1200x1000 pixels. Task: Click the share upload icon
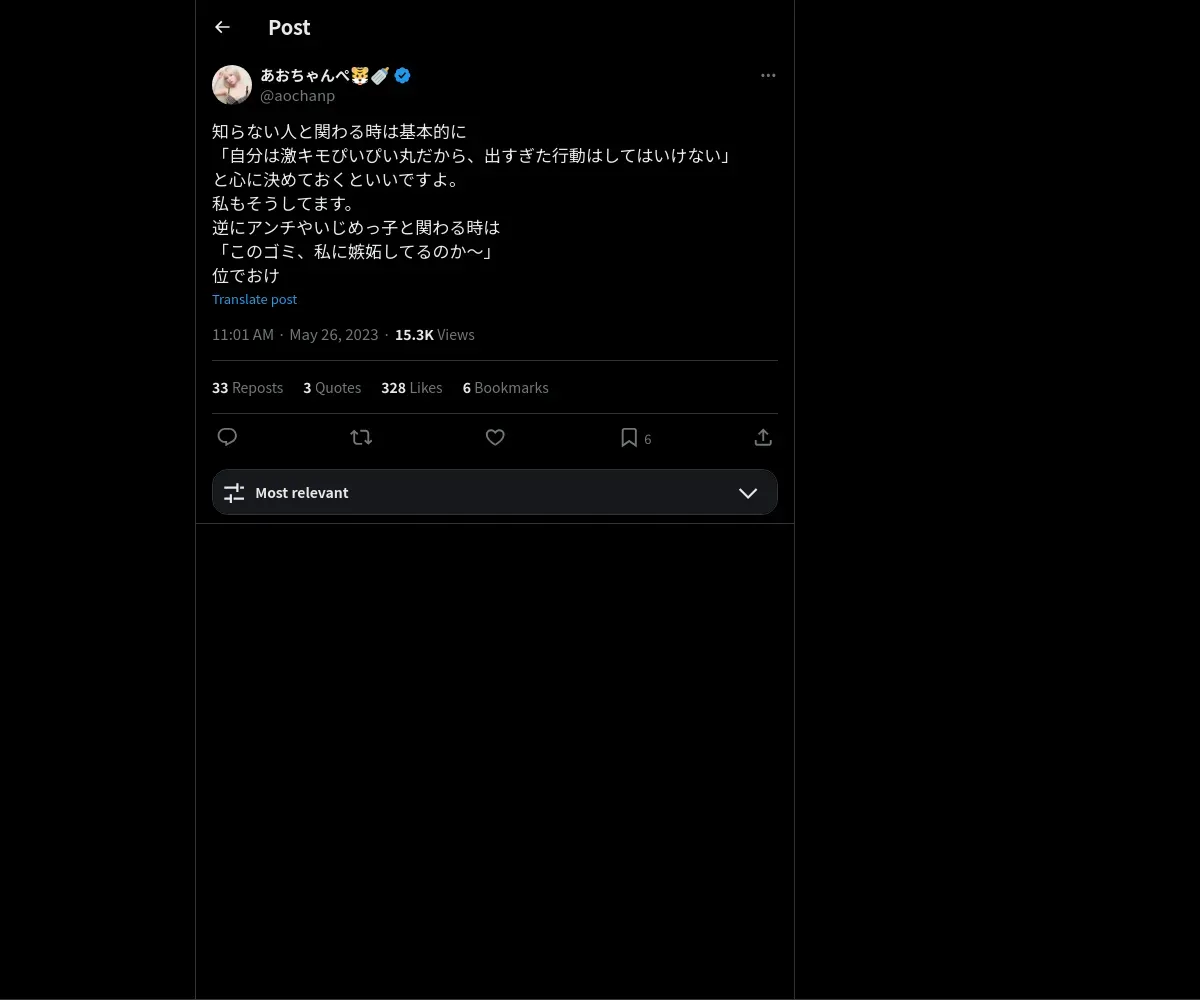click(763, 437)
